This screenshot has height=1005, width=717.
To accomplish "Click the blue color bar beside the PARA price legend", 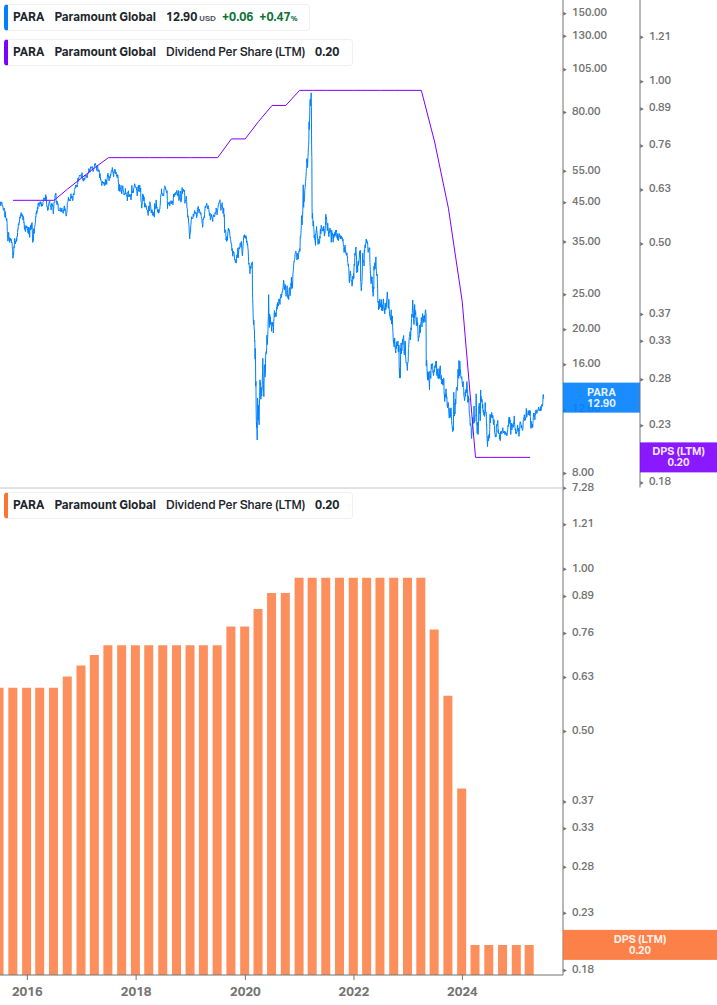I will [6, 17].
